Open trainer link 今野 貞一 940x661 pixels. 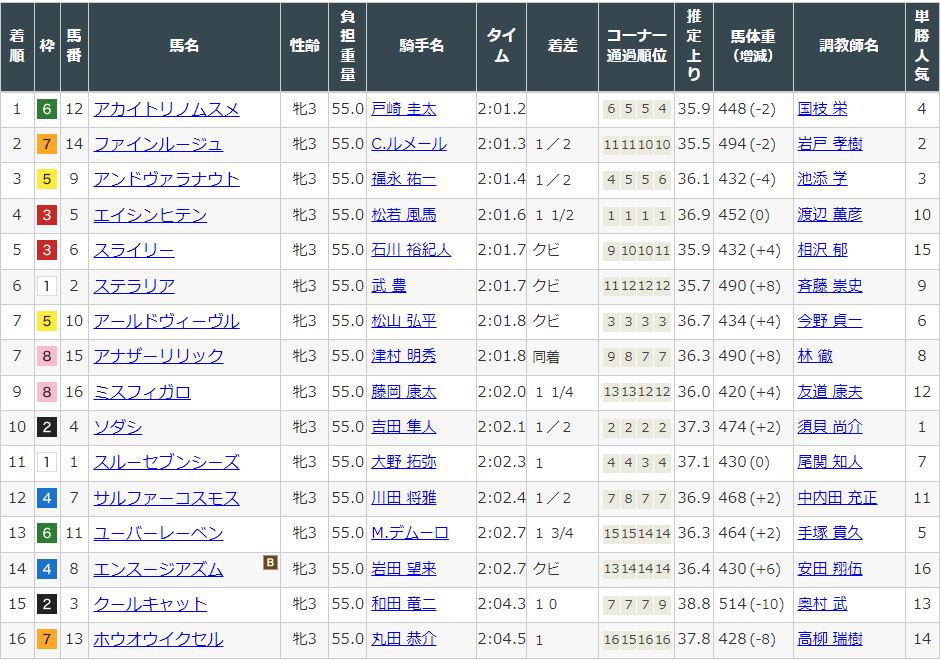pyautogui.click(x=830, y=321)
